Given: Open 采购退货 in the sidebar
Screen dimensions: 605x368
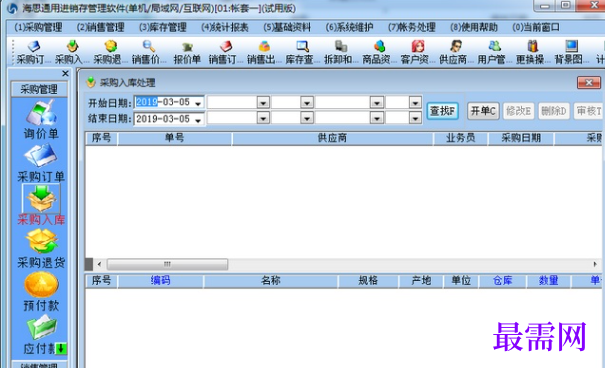Looking at the screenshot, I should pyautogui.click(x=41, y=248).
